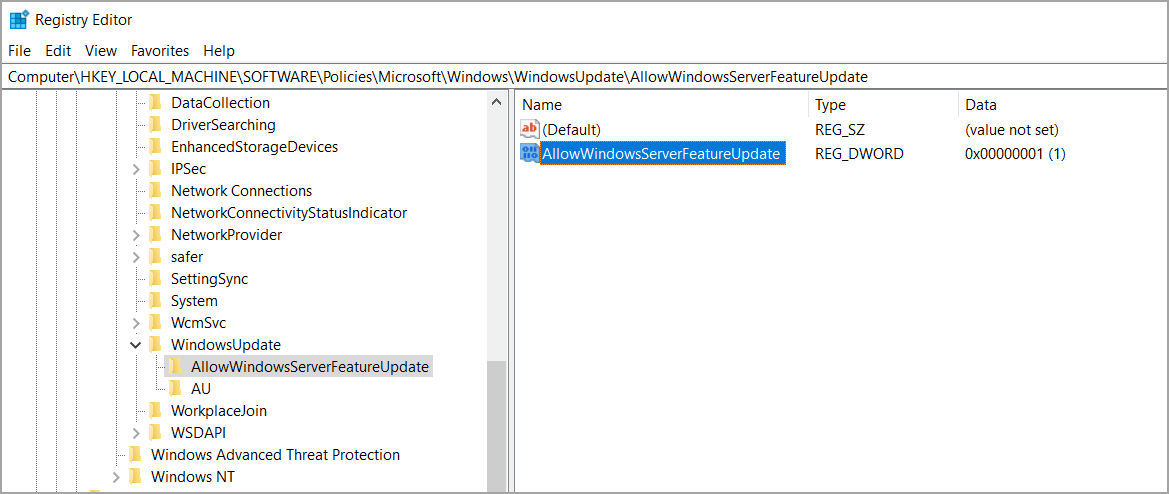1169x494 pixels.
Task: Click the Registry Editor app icon in title bar
Action: tap(19, 19)
